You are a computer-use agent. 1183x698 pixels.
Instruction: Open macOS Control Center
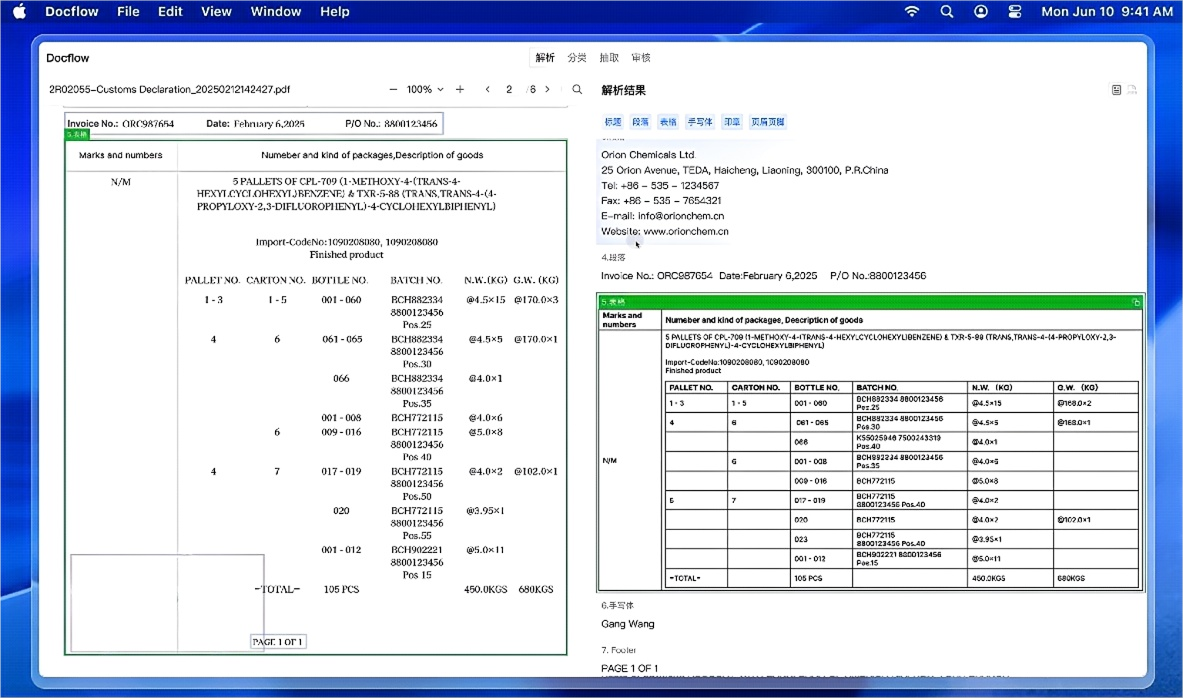coord(1015,12)
